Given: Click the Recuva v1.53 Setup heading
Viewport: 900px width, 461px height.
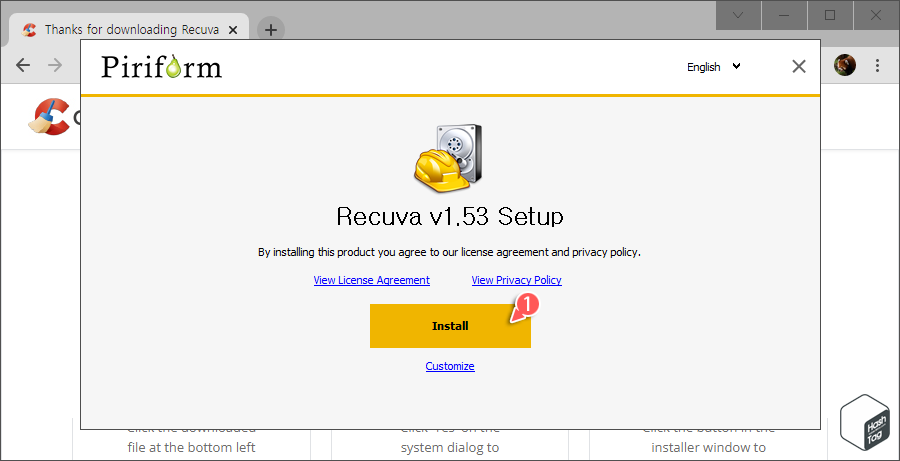Looking at the screenshot, I should click(x=450, y=217).
